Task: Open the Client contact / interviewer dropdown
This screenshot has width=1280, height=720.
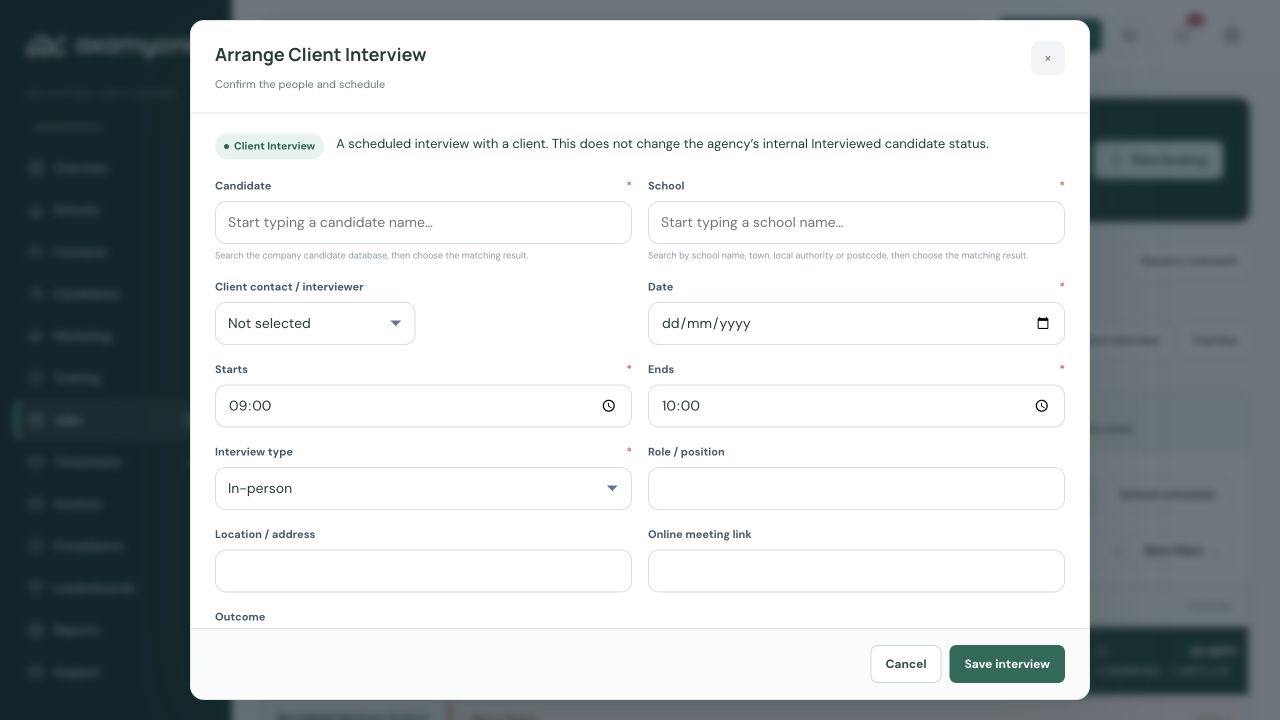Action: [x=315, y=323]
